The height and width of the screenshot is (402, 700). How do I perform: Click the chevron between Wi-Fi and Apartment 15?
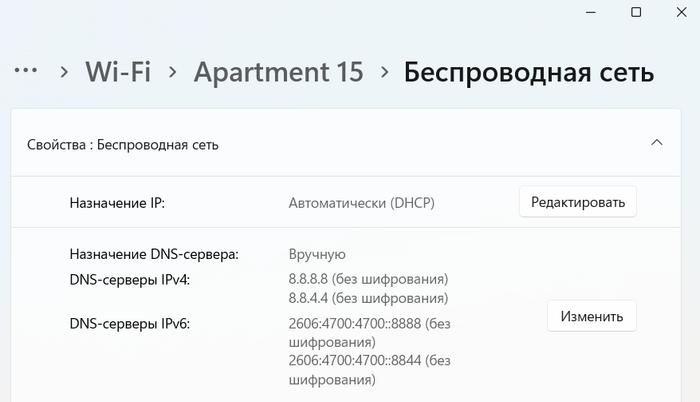173,71
